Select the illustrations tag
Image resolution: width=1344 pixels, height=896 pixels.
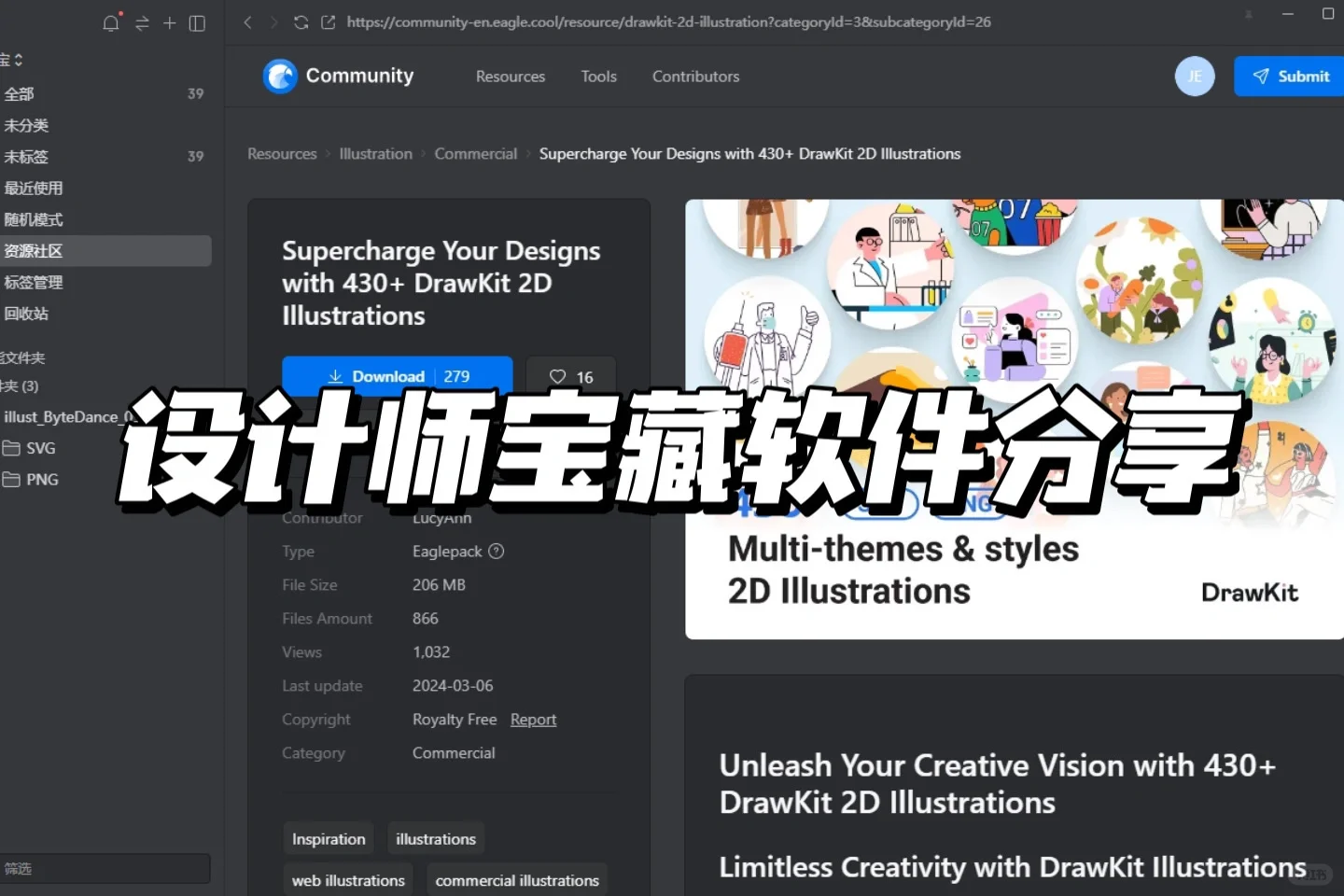pos(436,839)
